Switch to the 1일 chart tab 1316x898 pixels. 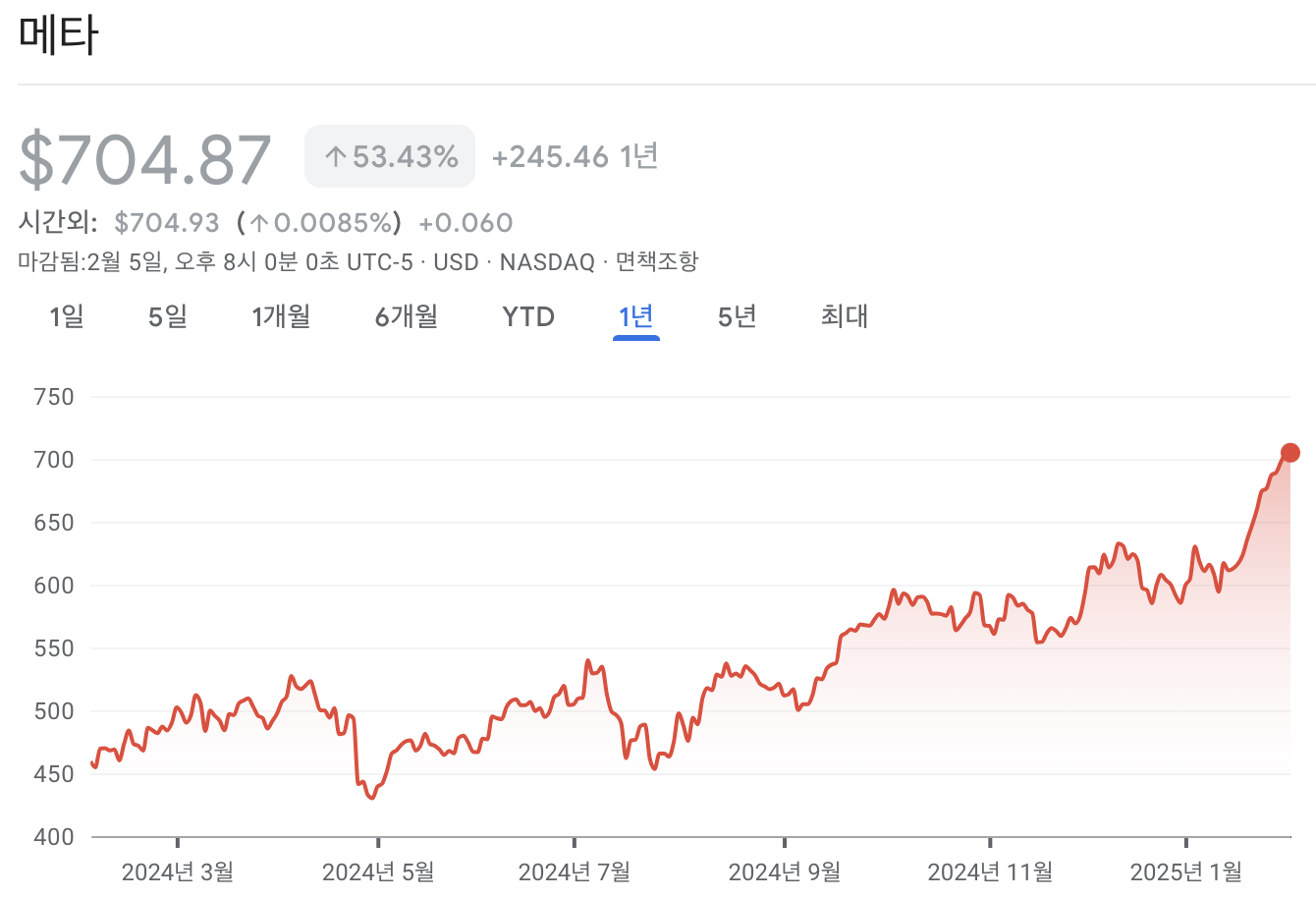(66, 316)
